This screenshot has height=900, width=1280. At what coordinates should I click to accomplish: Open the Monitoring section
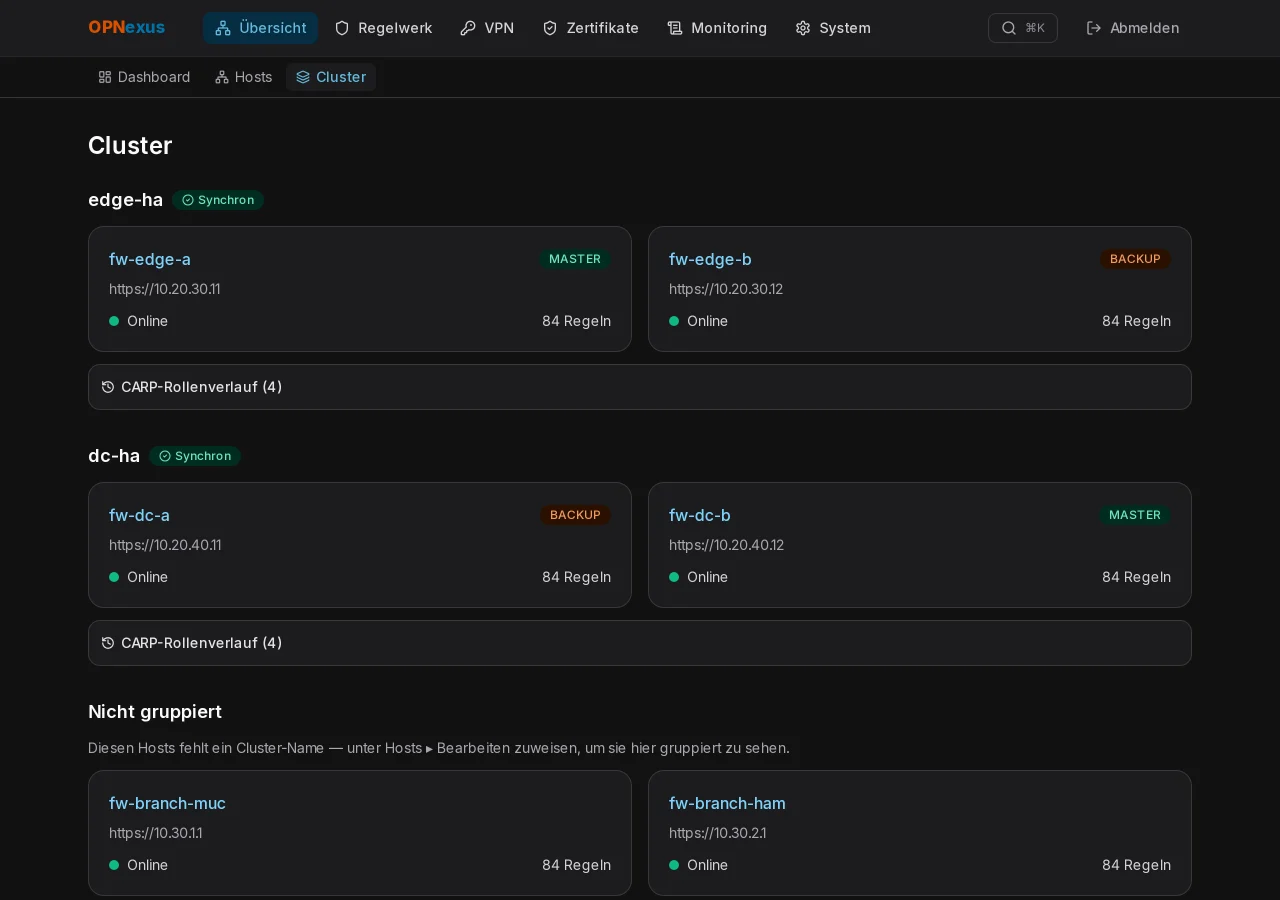[717, 28]
